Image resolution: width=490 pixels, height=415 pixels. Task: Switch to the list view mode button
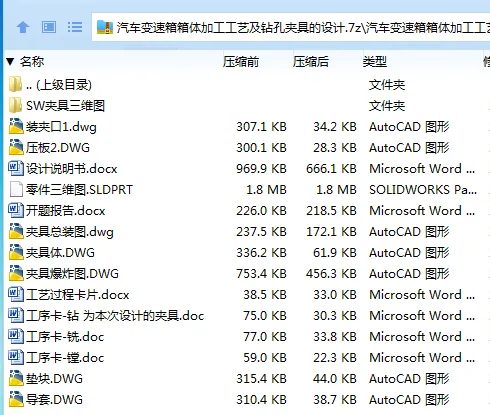click(75, 27)
